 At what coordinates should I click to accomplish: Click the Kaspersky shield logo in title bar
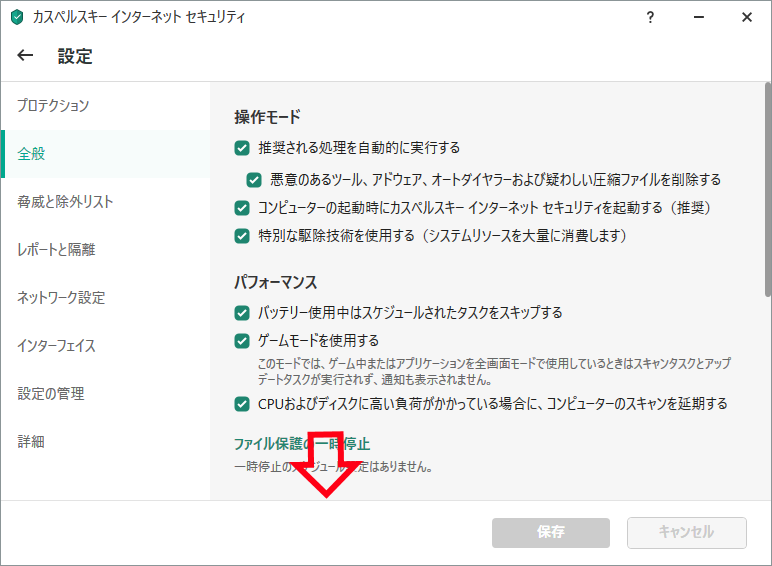[x=16, y=18]
